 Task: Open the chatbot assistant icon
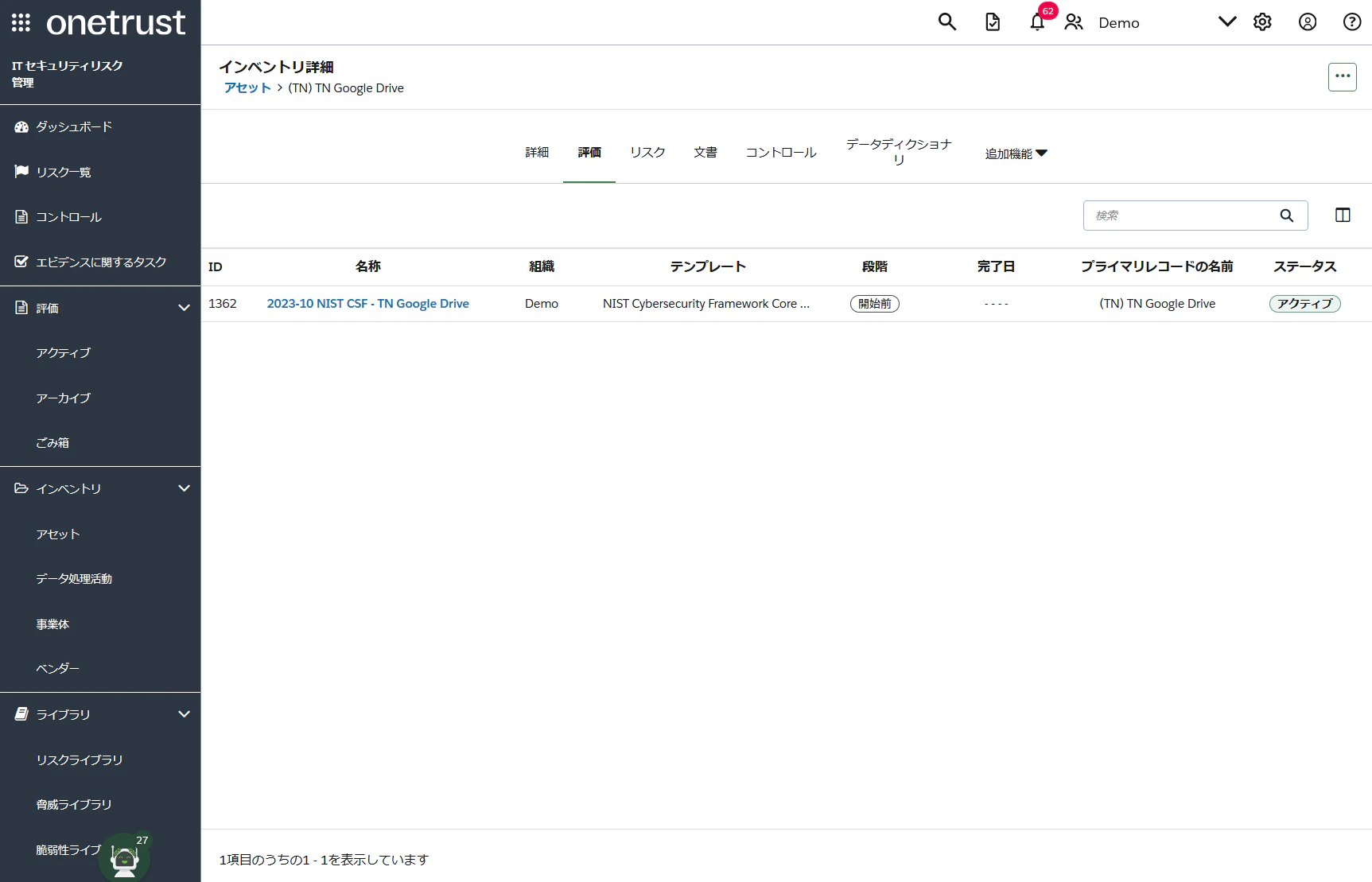[125, 859]
